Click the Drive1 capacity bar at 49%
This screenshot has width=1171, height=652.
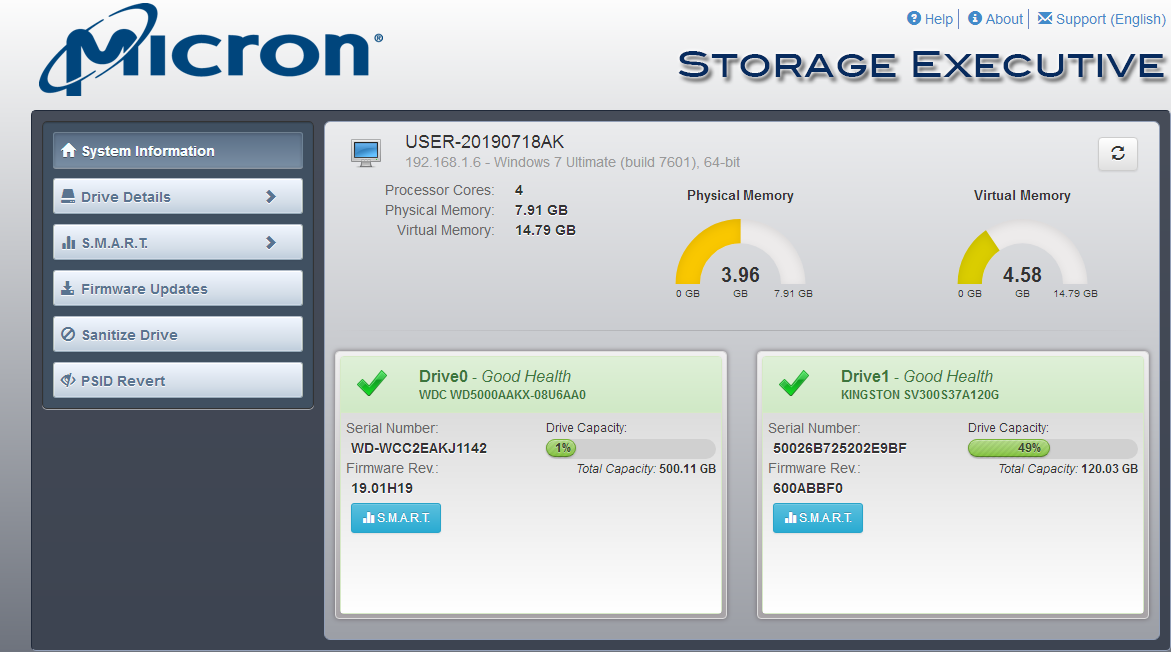click(x=1052, y=448)
